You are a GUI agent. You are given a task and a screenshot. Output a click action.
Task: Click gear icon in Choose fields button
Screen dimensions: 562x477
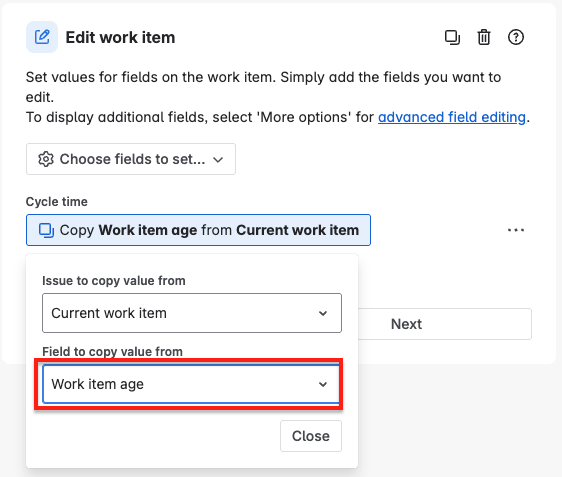[x=46, y=159]
